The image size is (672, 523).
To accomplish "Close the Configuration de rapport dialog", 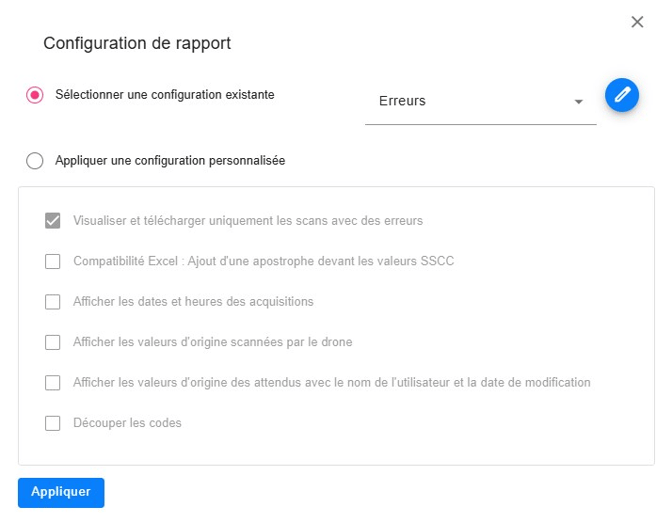I will click(x=637, y=22).
